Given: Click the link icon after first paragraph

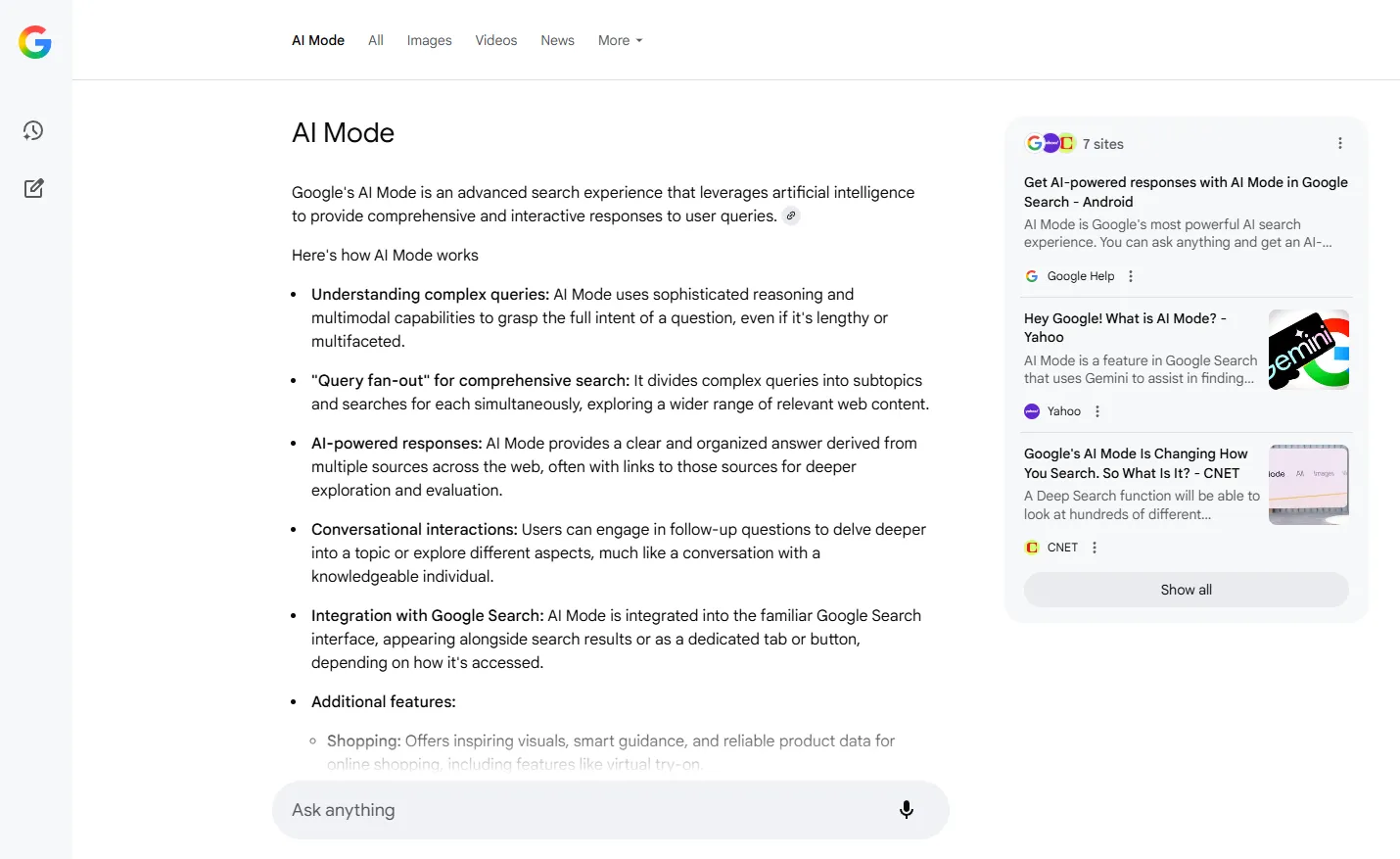Looking at the screenshot, I should point(791,216).
